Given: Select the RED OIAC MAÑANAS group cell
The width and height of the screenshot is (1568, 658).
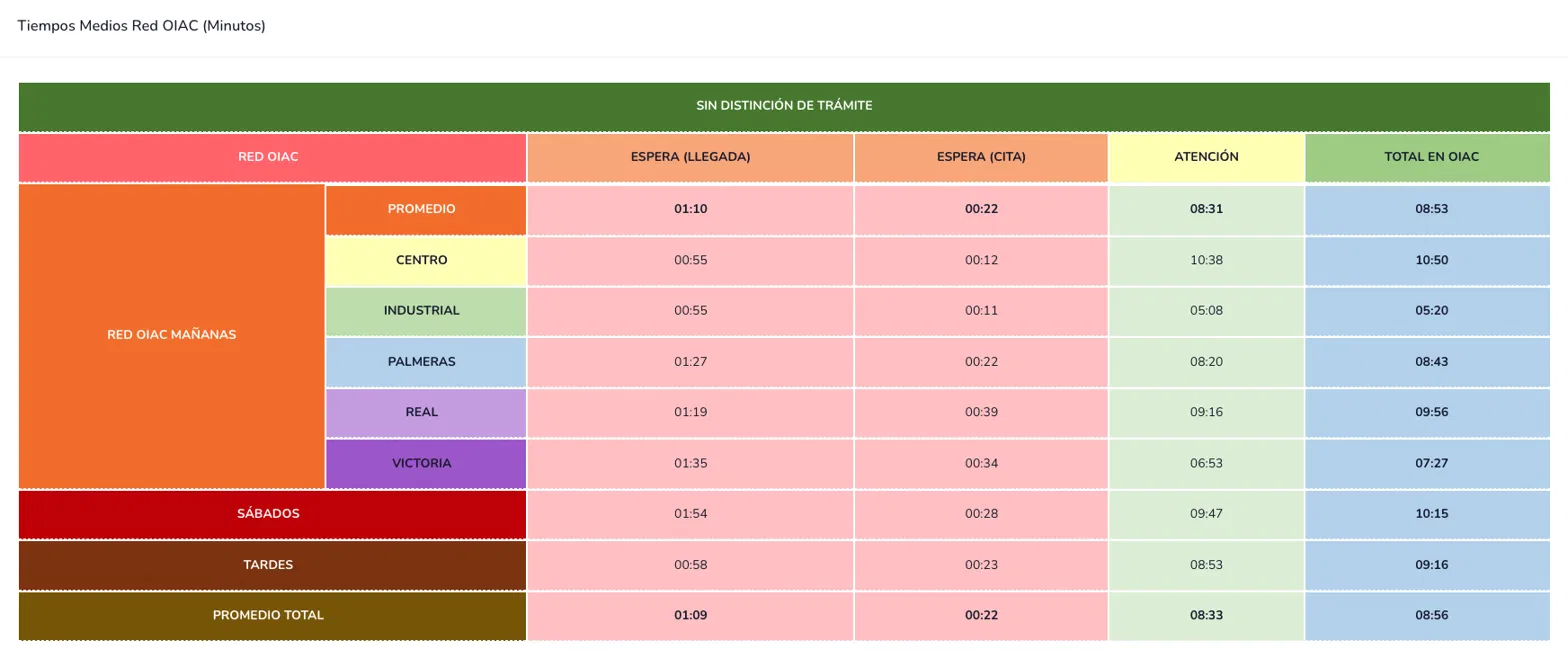Looking at the screenshot, I should click(x=172, y=336).
